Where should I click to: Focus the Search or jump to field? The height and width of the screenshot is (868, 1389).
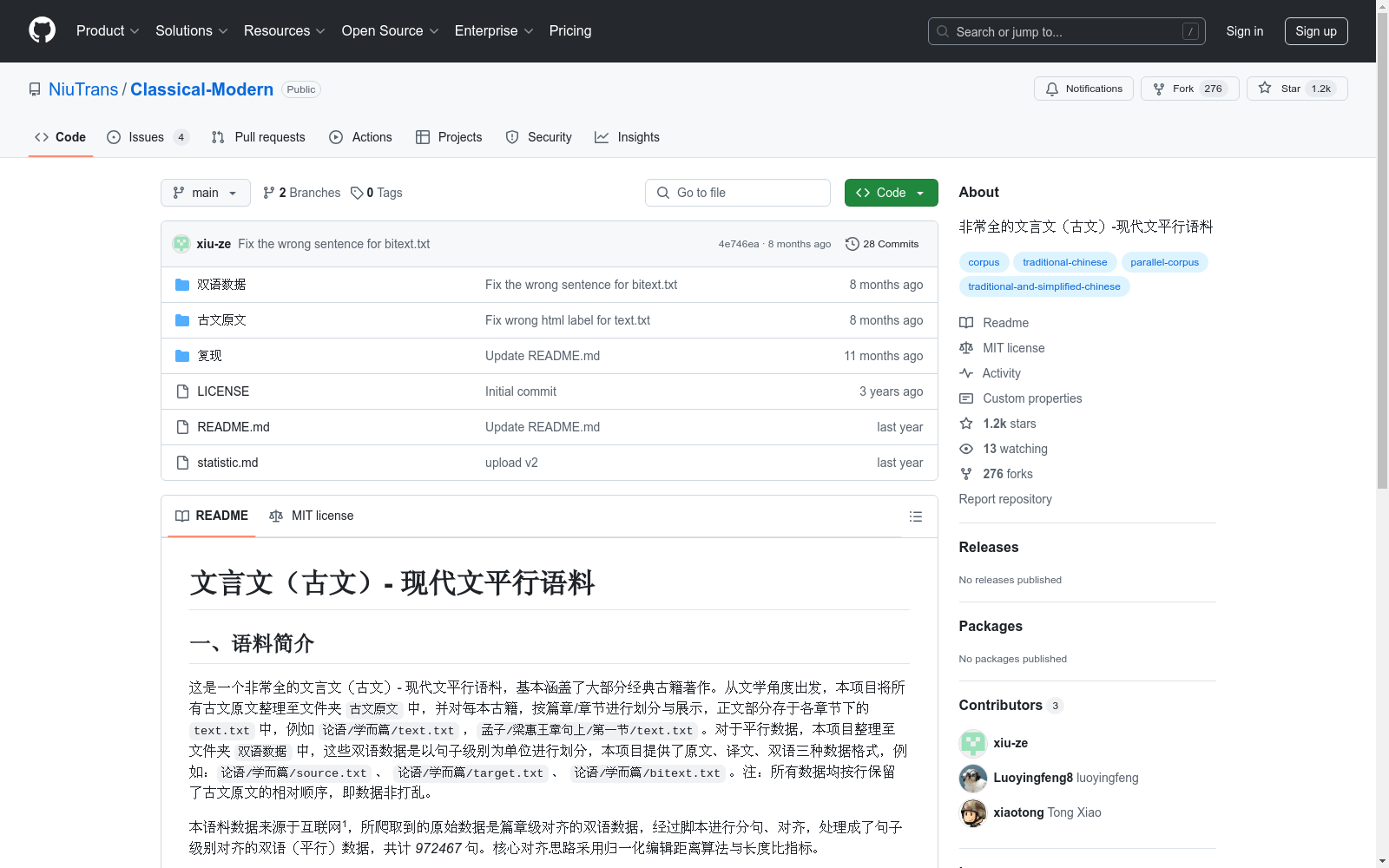tap(1067, 31)
